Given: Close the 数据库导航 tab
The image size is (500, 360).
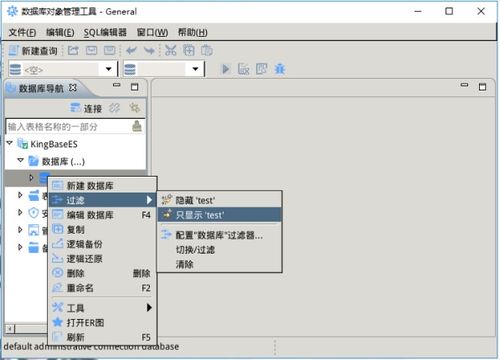Looking at the screenshot, I should (73, 88).
